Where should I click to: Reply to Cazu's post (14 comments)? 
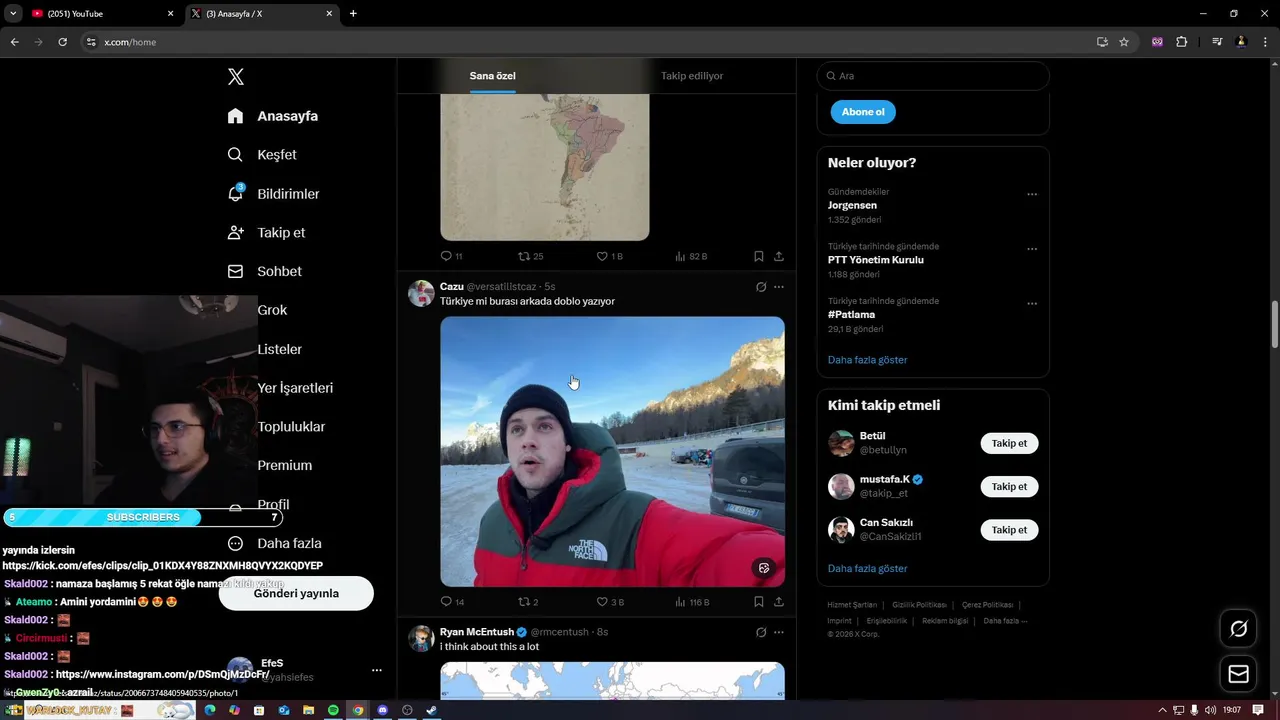coord(452,602)
